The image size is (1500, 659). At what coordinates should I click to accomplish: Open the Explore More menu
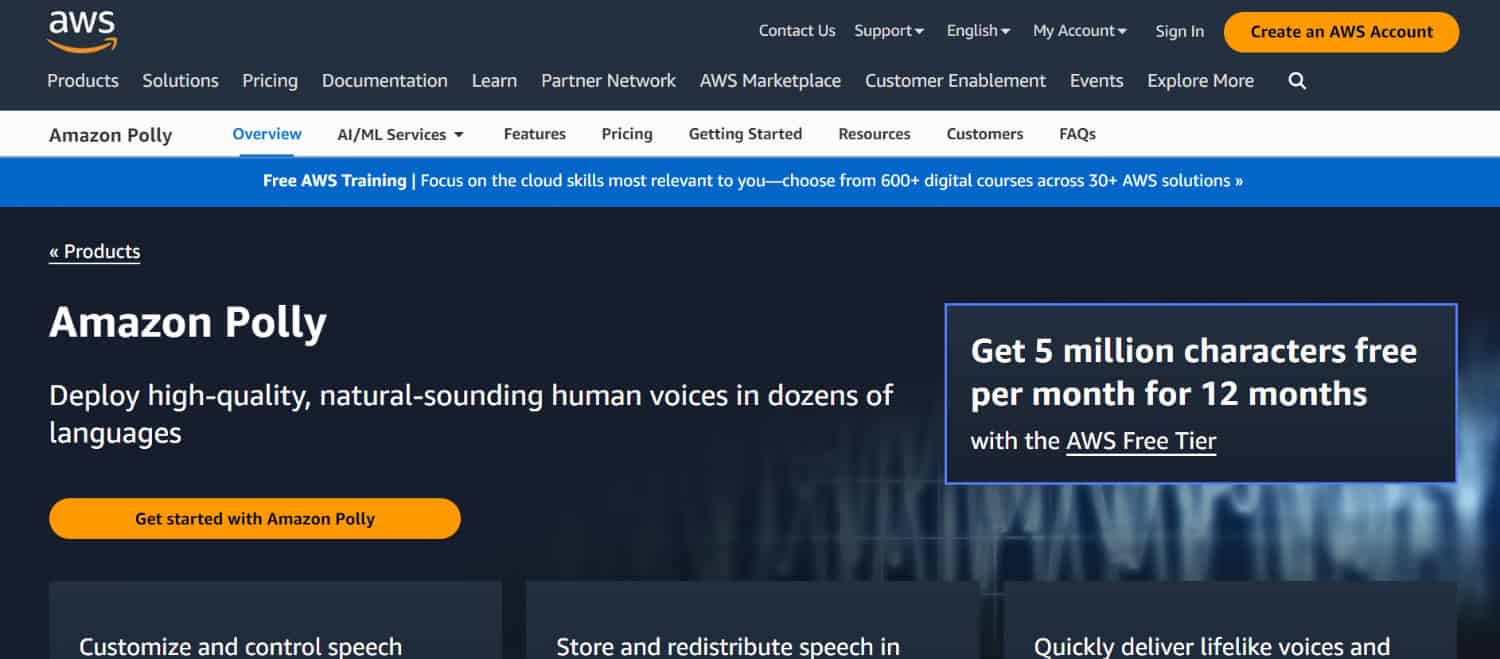tap(1200, 81)
